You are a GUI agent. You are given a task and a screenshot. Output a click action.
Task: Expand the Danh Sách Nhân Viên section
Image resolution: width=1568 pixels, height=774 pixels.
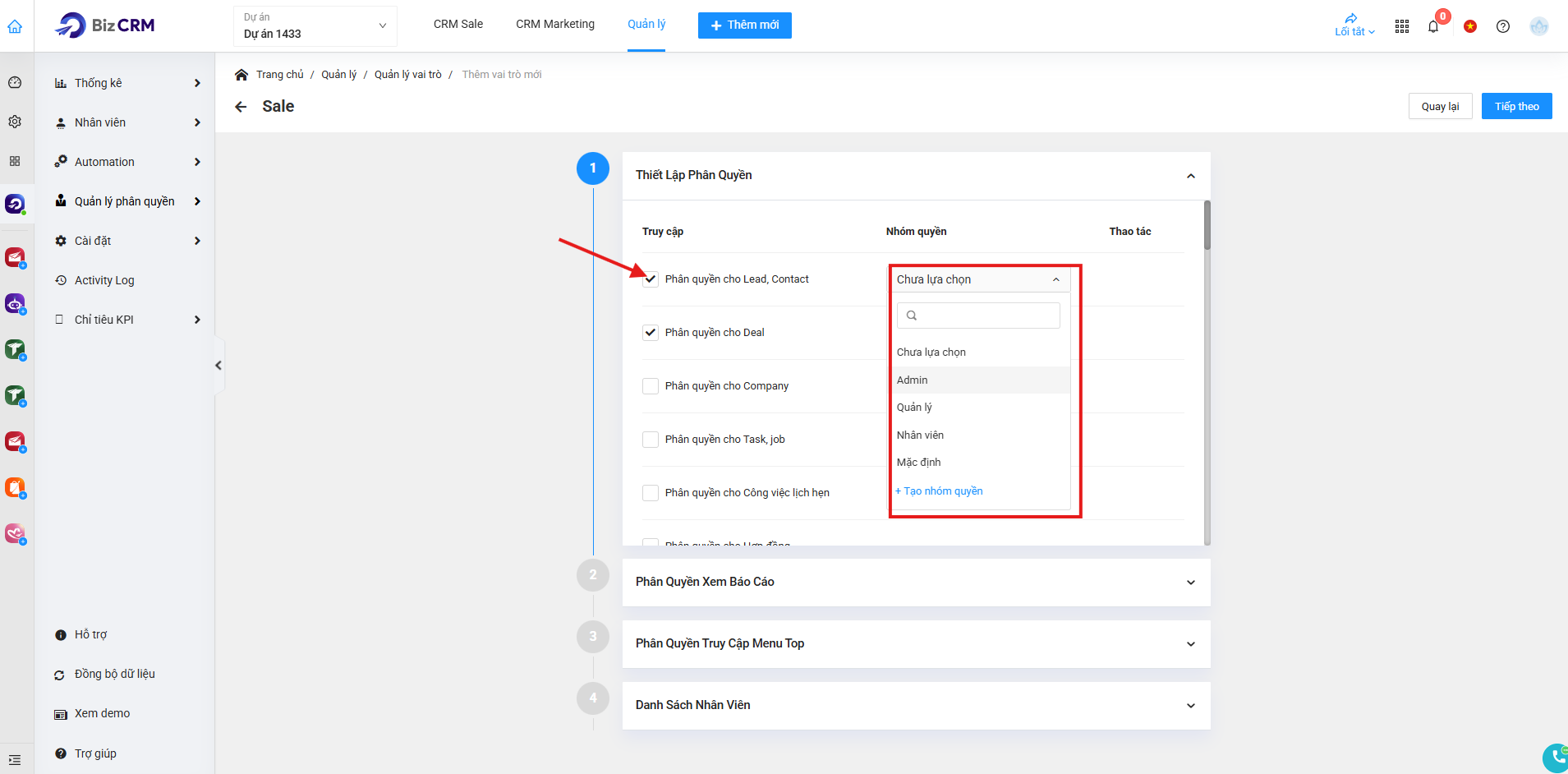[1191, 706]
